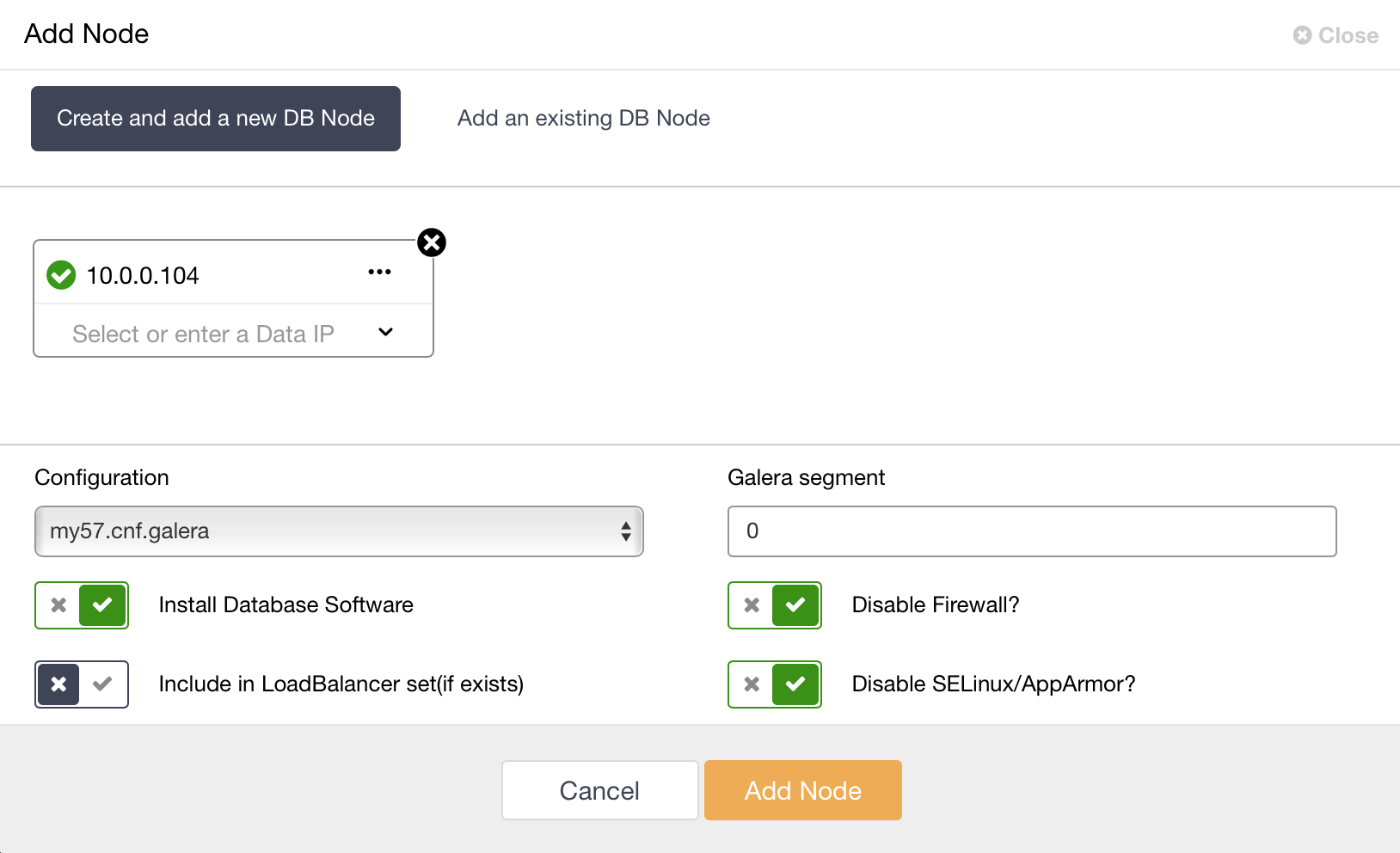Expand the Data IP dropdown chevron

386,332
